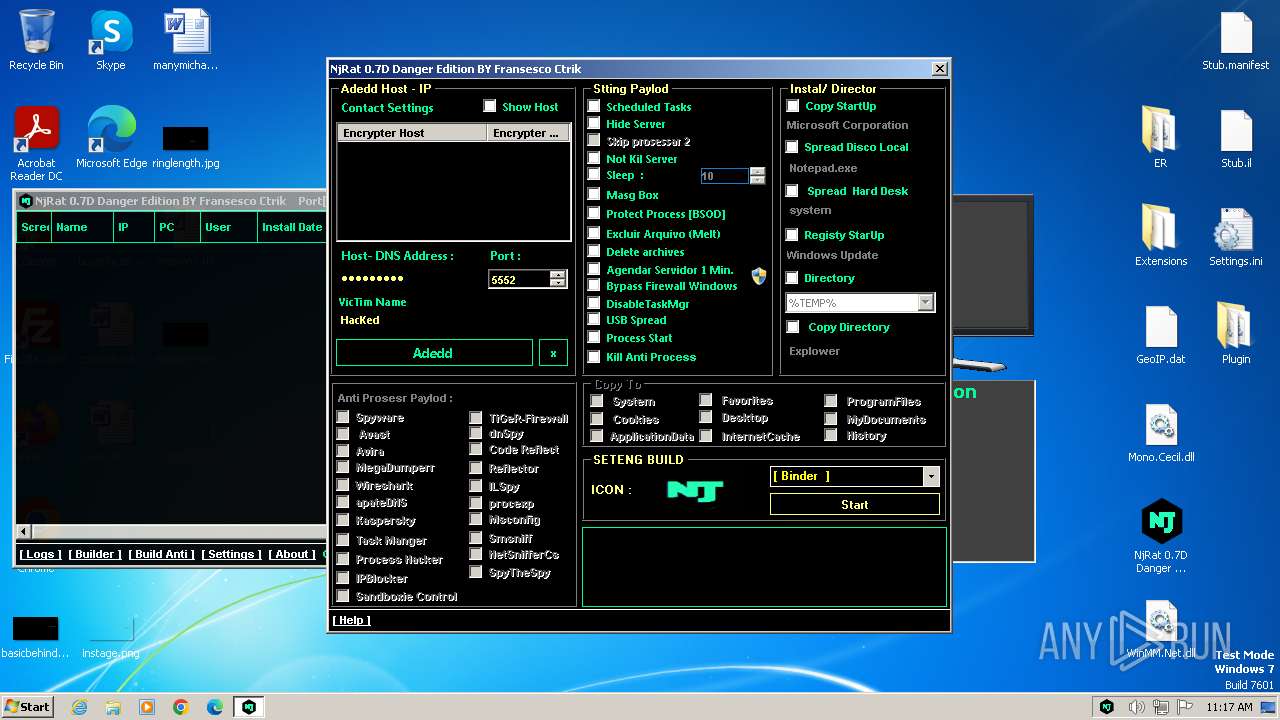Open instage.png desktop file icon
The width and height of the screenshot is (1280, 720).
click(111, 636)
